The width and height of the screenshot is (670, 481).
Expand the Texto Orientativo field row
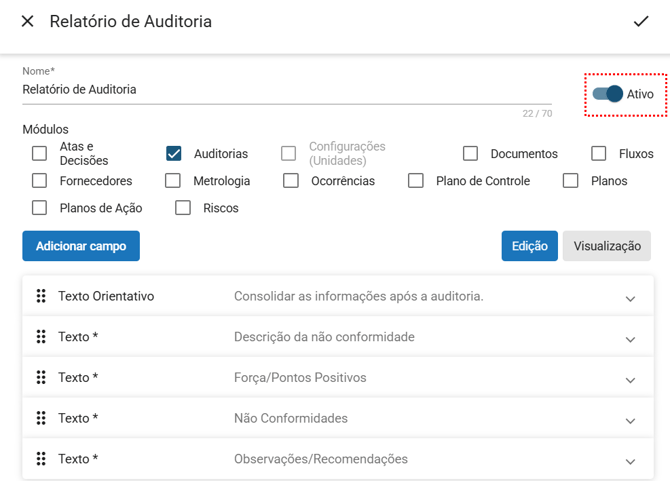(x=630, y=298)
